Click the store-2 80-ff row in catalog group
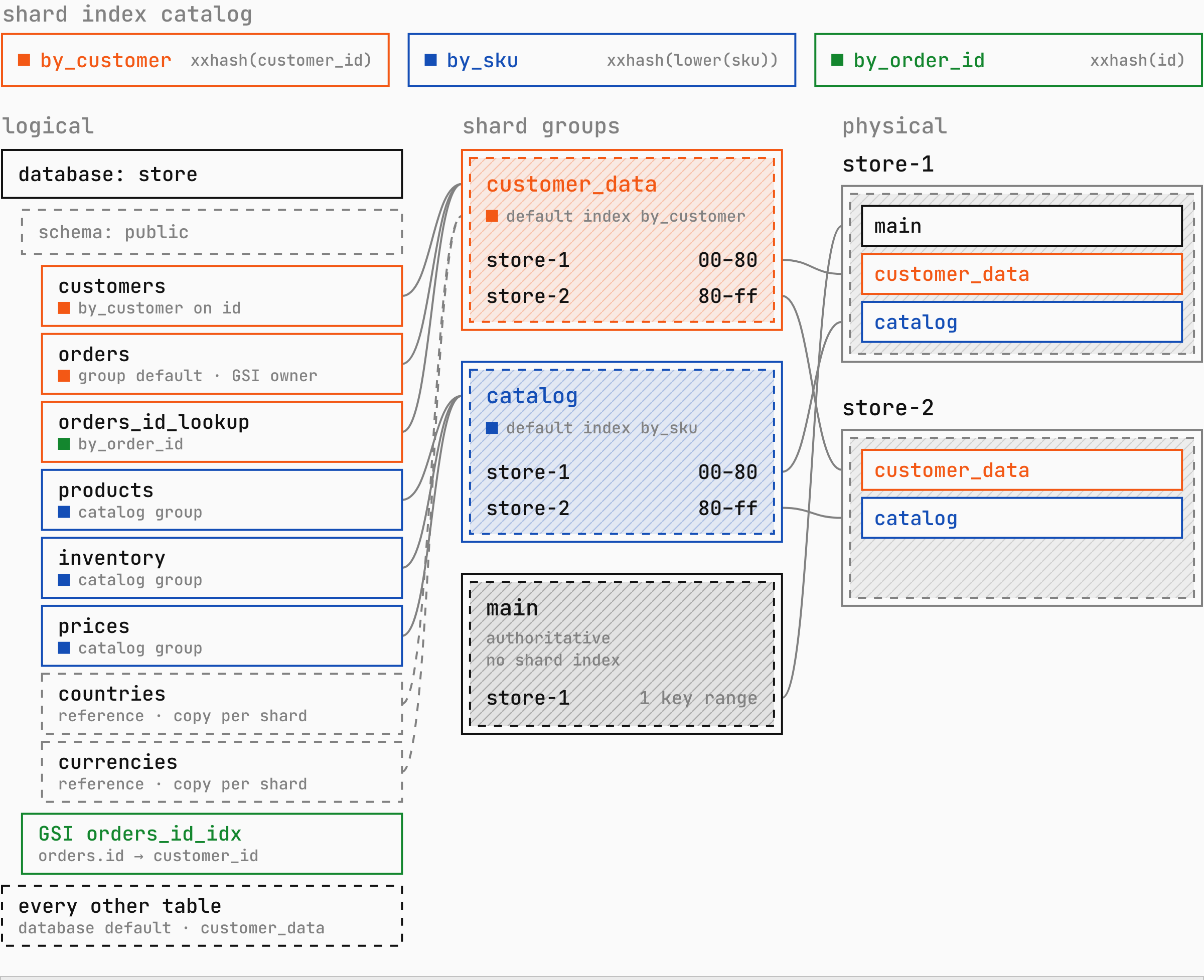1204x980 pixels. [622, 508]
